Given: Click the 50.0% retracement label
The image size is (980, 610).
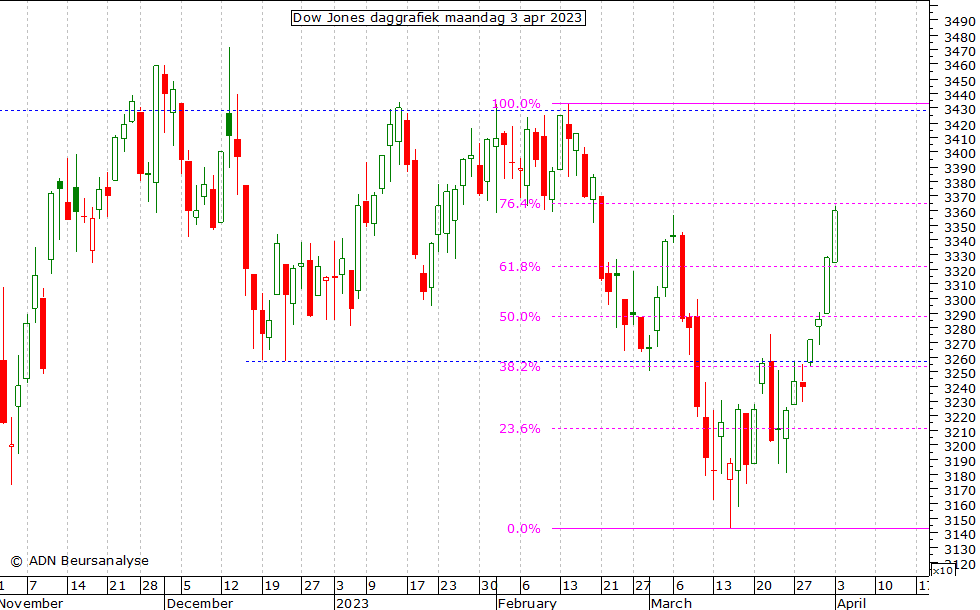Looking at the screenshot, I should coord(519,317).
